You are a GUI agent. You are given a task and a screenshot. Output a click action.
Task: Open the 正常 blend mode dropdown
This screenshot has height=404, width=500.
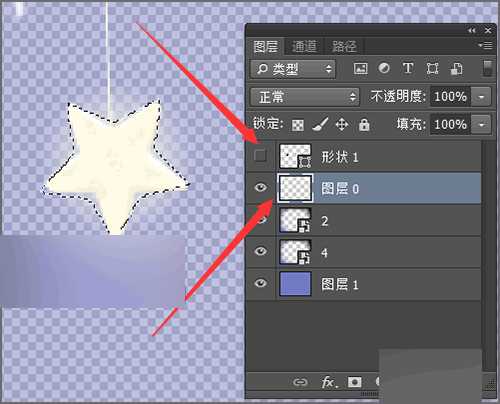[305, 97]
